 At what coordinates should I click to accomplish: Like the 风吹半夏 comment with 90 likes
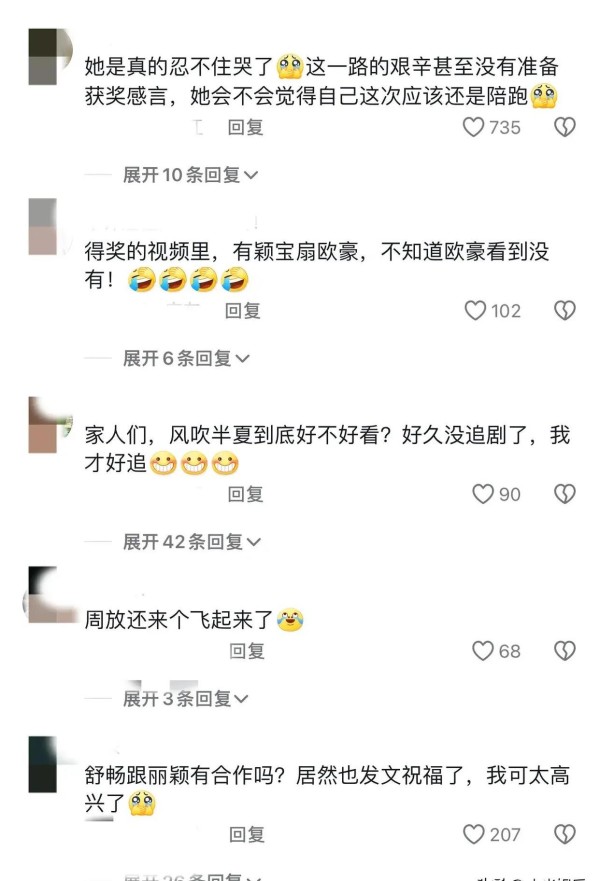482,494
